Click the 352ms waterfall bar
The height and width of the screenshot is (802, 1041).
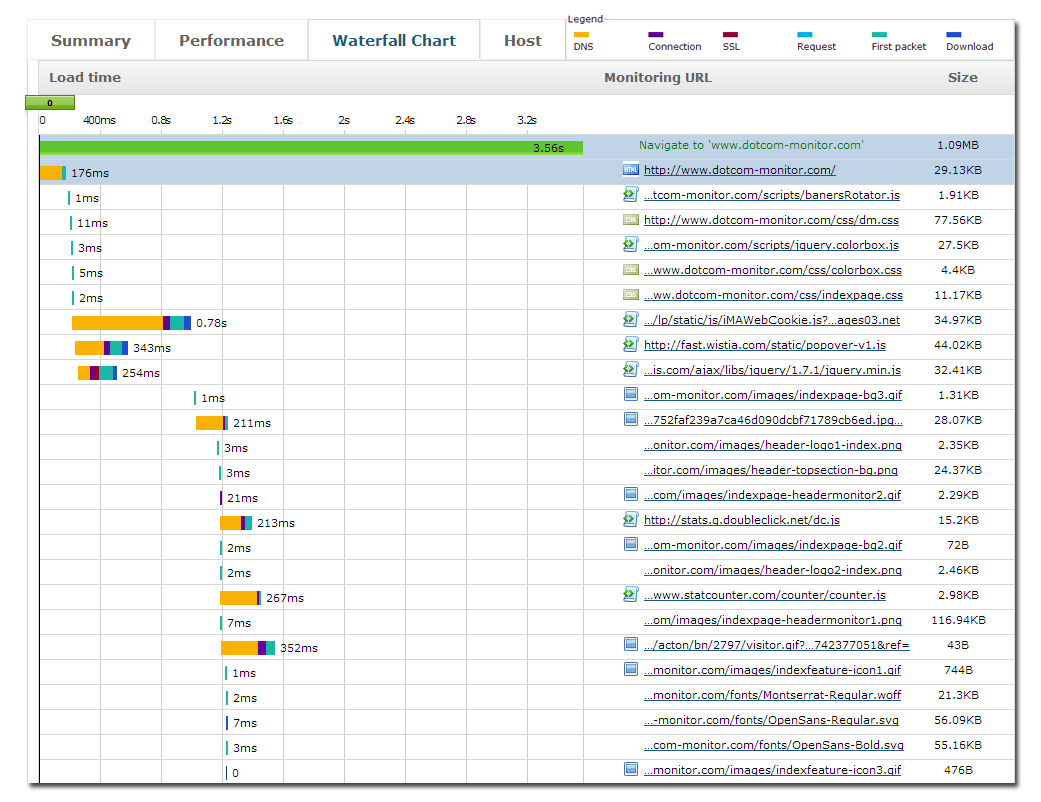pyautogui.click(x=248, y=648)
